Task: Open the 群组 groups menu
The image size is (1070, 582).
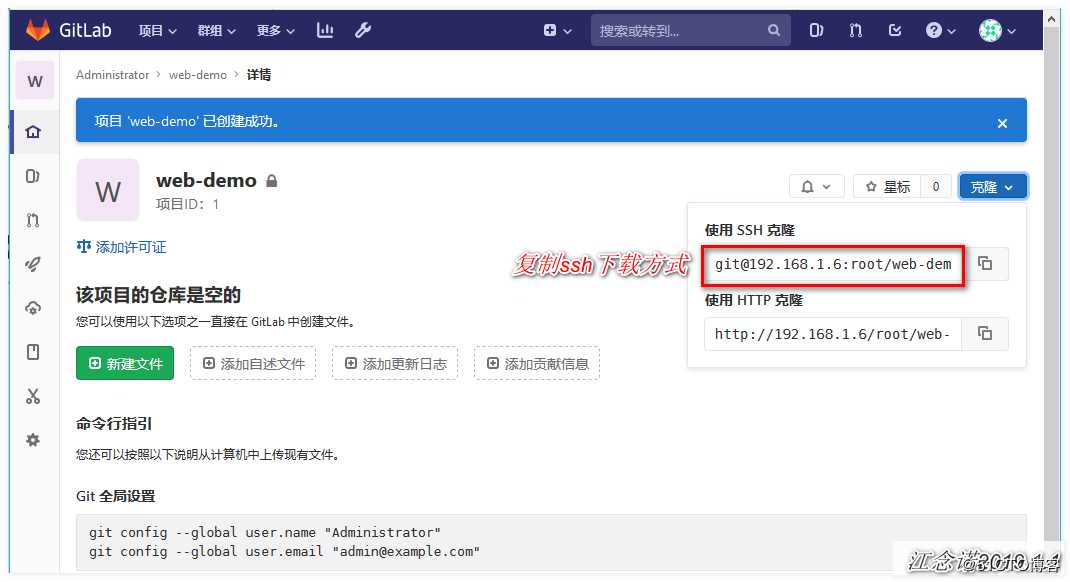Action: [216, 30]
